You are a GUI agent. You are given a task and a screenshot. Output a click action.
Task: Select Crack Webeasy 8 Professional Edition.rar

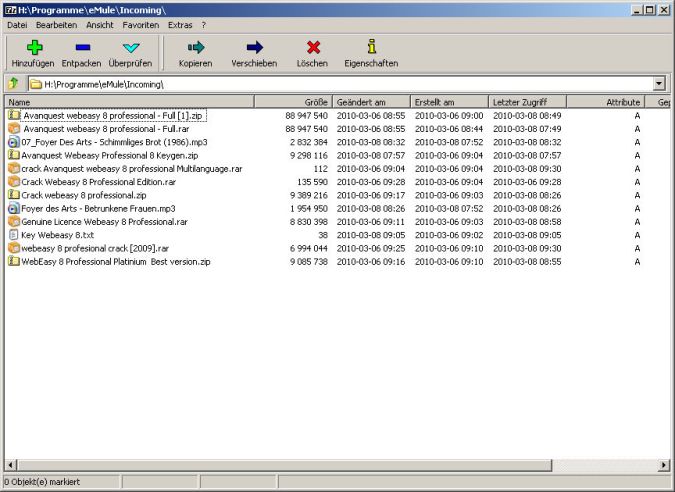(x=99, y=182)
